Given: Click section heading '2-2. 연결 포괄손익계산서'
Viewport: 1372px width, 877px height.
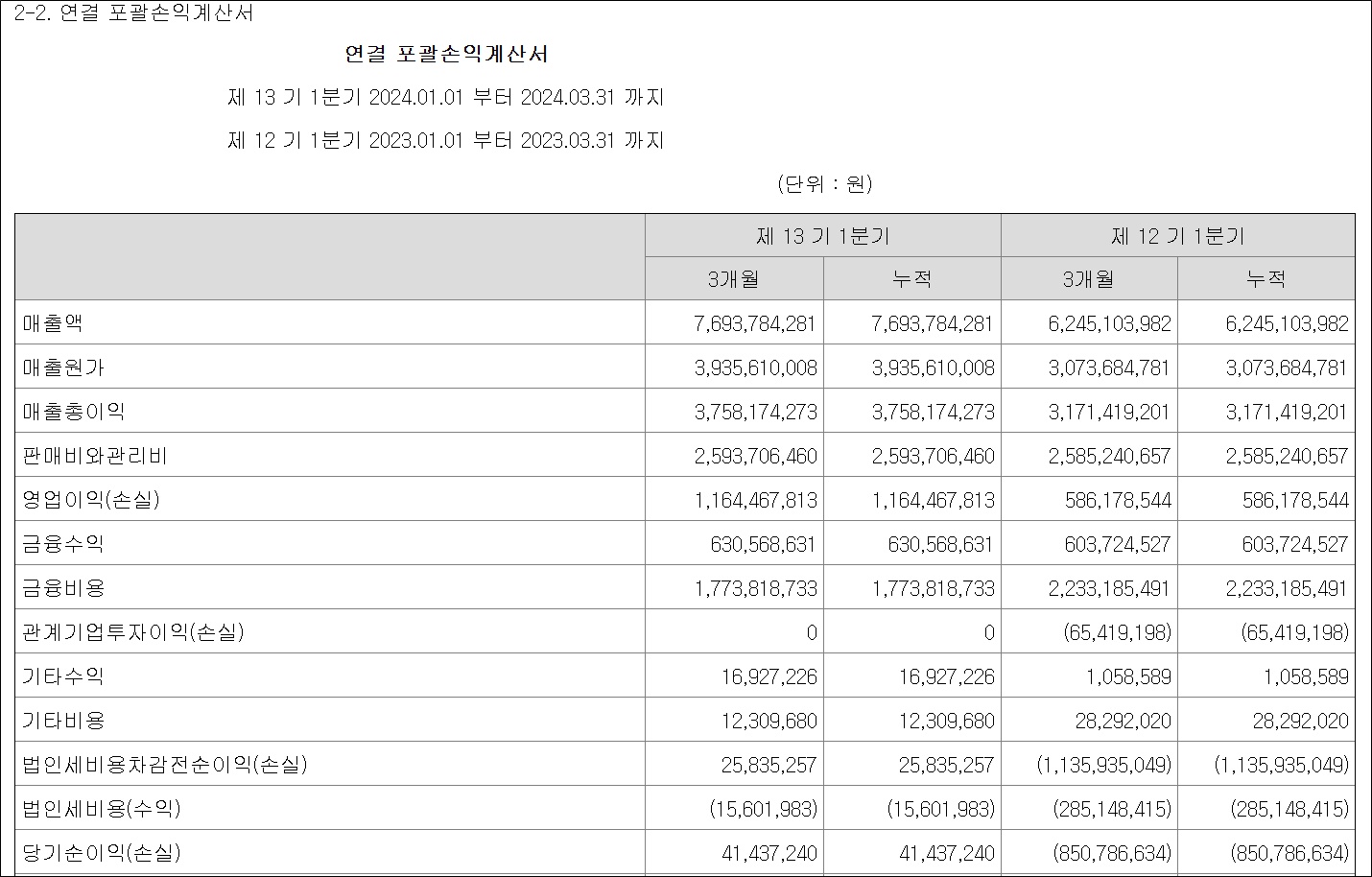Looking at the screenshot, I should 134,13.
